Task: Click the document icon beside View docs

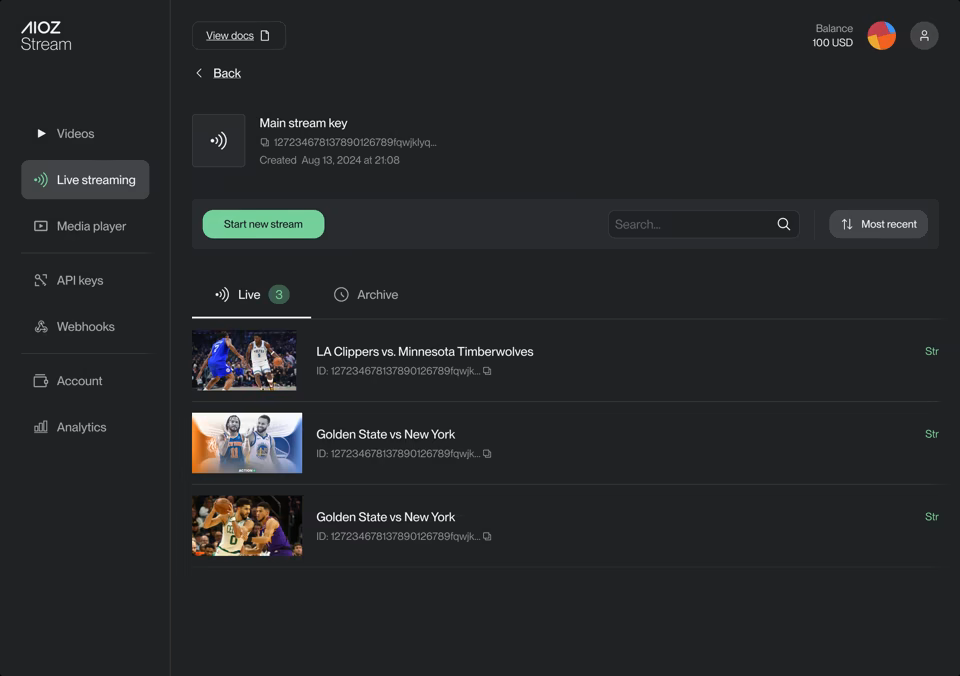Action: coord(264,36)
